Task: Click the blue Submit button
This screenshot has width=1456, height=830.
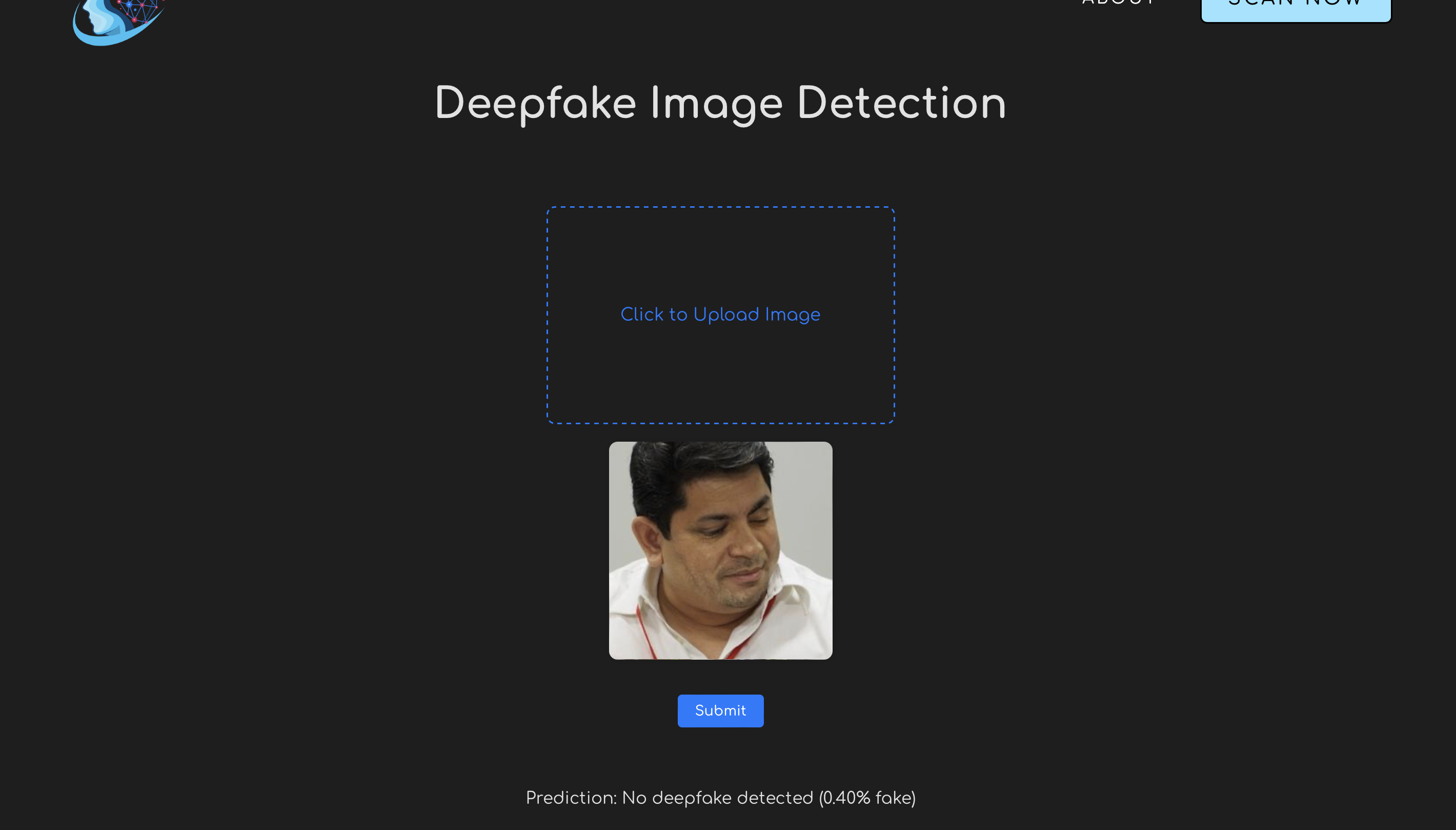Action: tap(720, 710)
